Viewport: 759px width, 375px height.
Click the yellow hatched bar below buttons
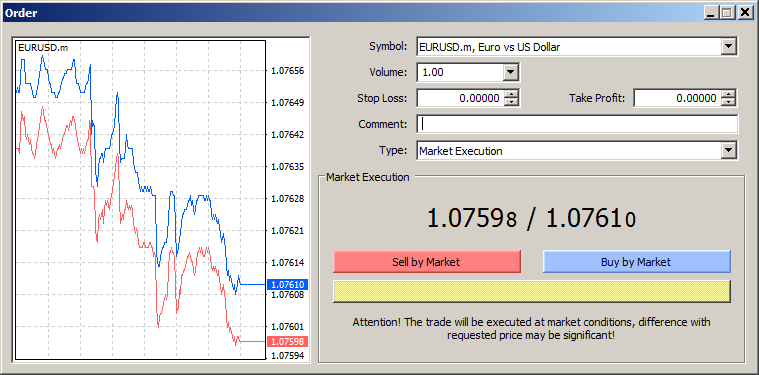point(531,291)
